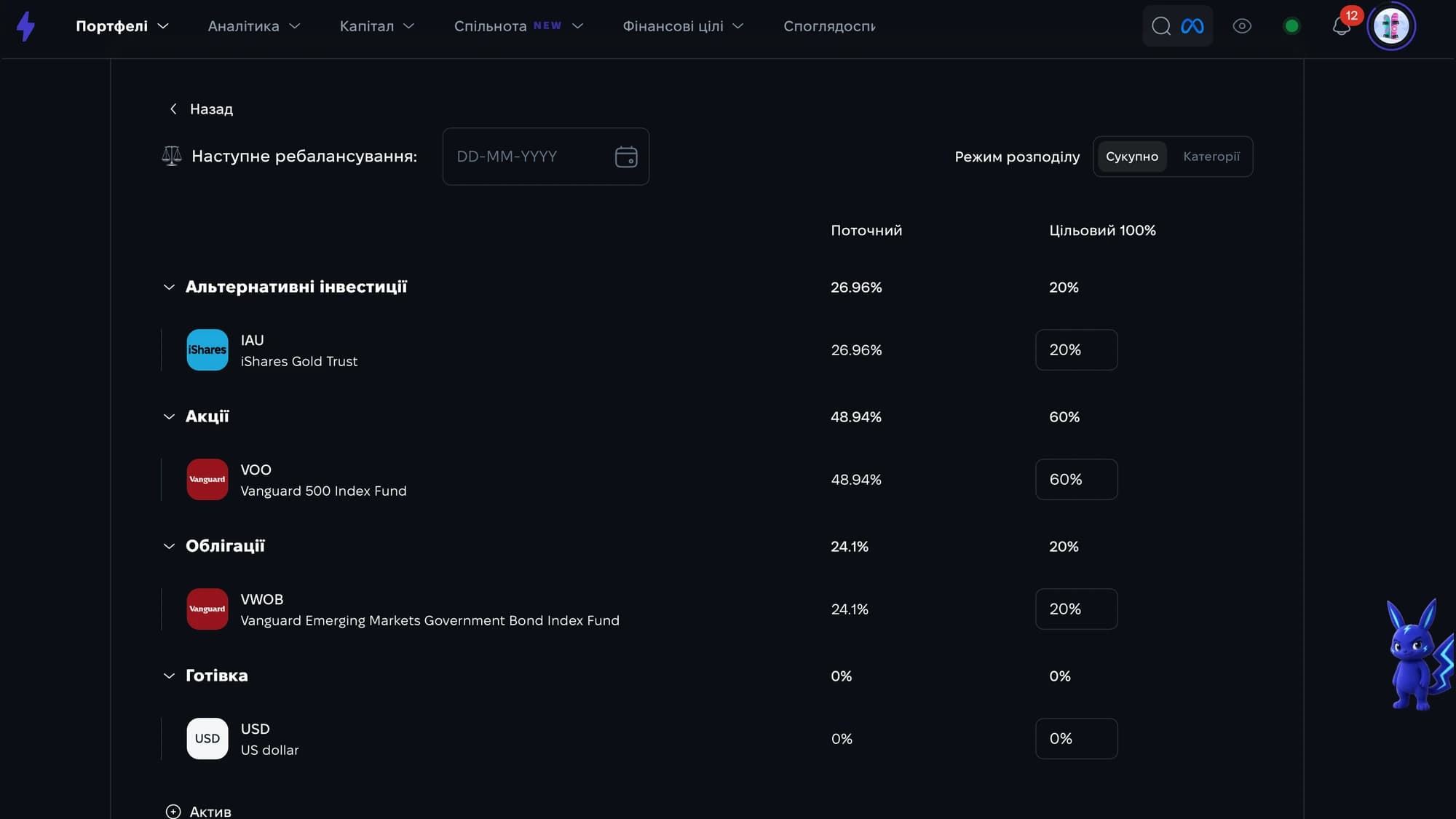This screenshot has height=819, width=1456.
Task: Click the DD-MM-YYYY rebalancing date field
Action: click(x=546, y=157)
